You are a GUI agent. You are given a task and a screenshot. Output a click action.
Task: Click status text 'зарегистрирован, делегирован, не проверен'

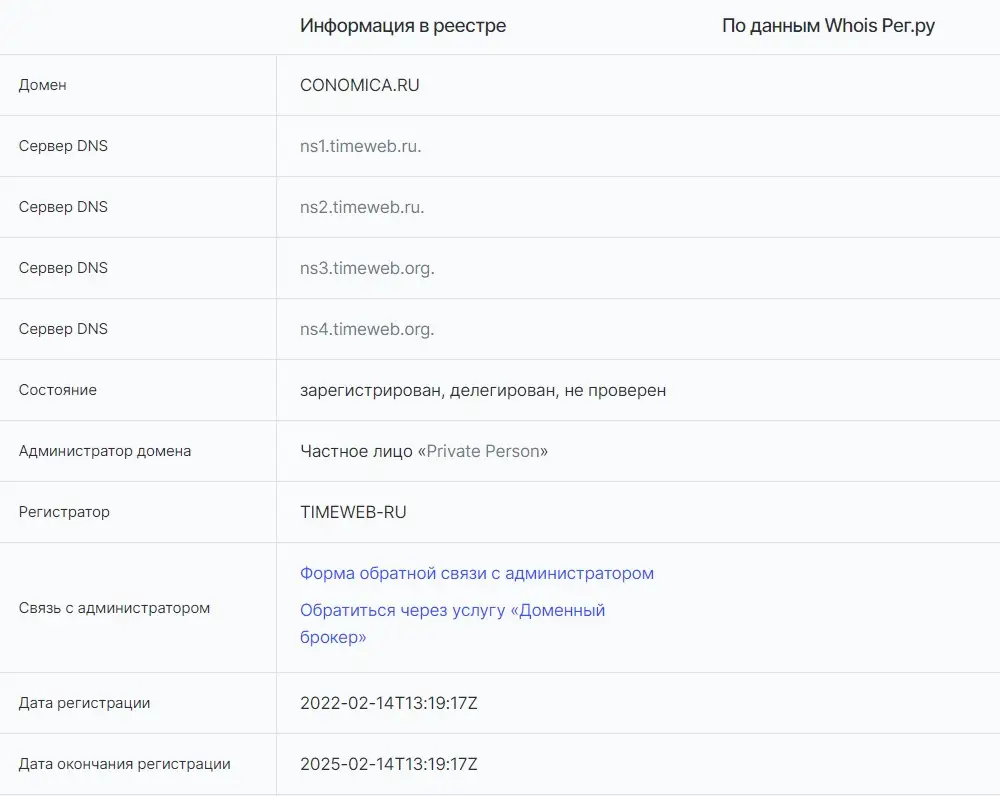(x=483, y=390)
